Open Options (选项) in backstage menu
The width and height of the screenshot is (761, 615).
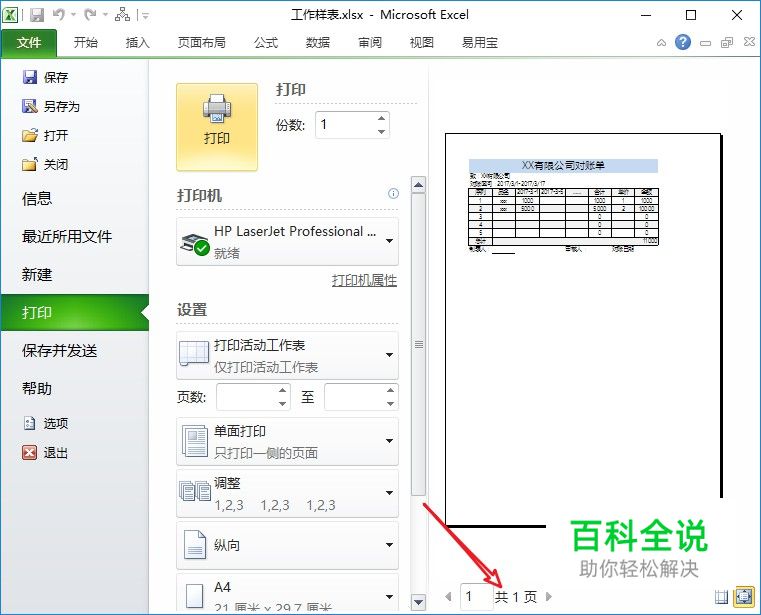pos(46,423)
